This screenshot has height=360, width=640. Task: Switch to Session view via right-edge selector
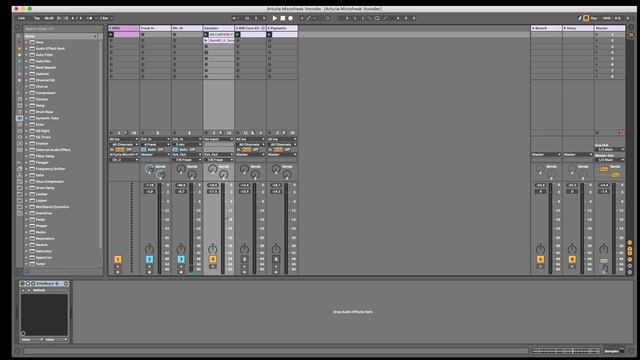[631, 35]
